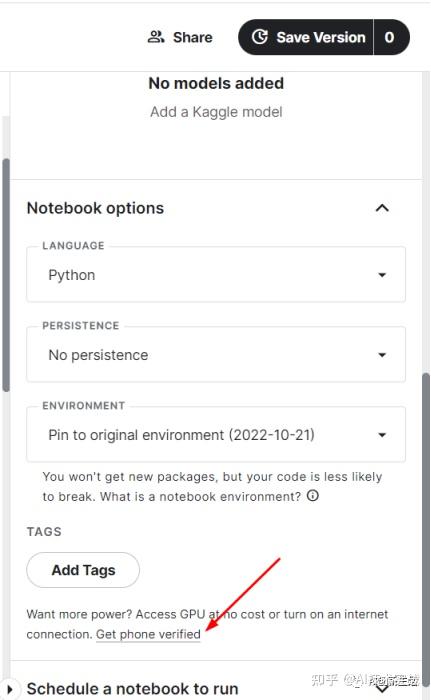
Task: Click the Add Tags button
Action: coord(83,570)
